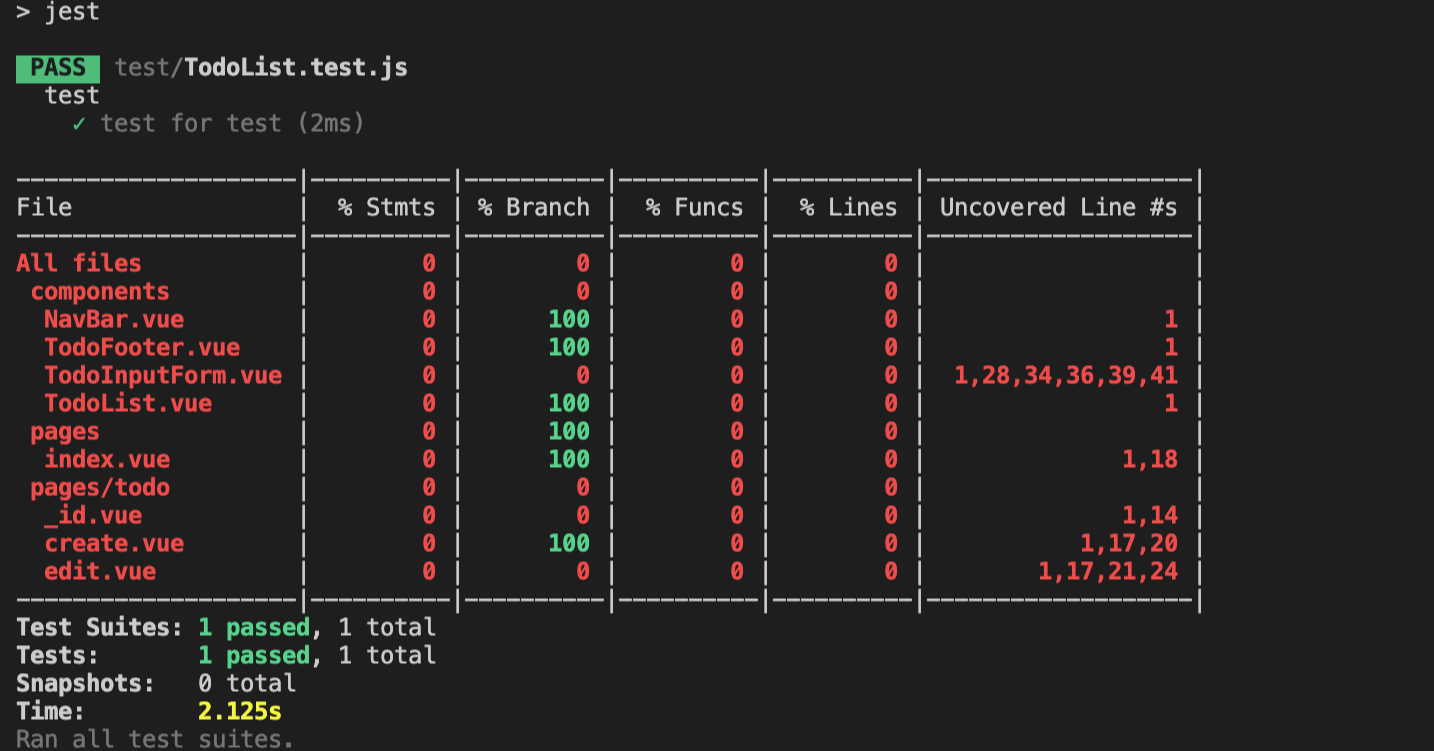Click the '> jest' command line

58,13
